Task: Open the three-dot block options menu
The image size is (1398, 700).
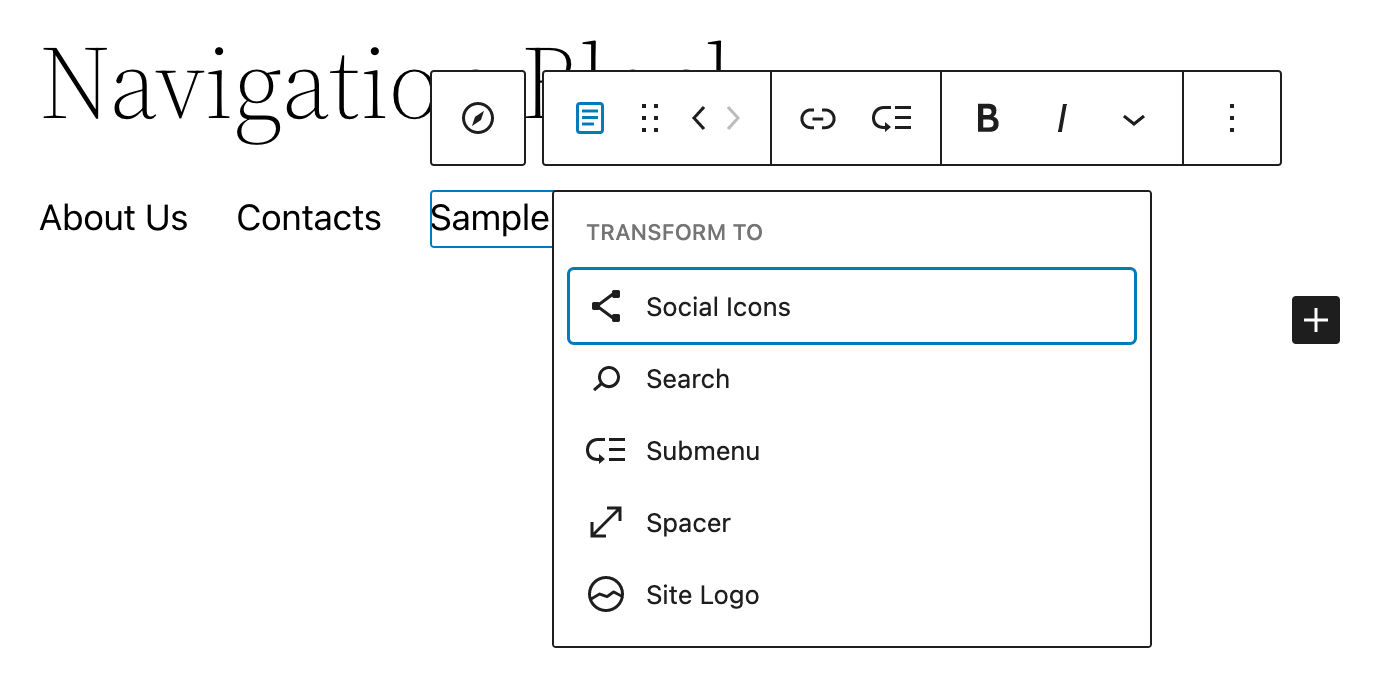Action: click(x=1232, y=119)
